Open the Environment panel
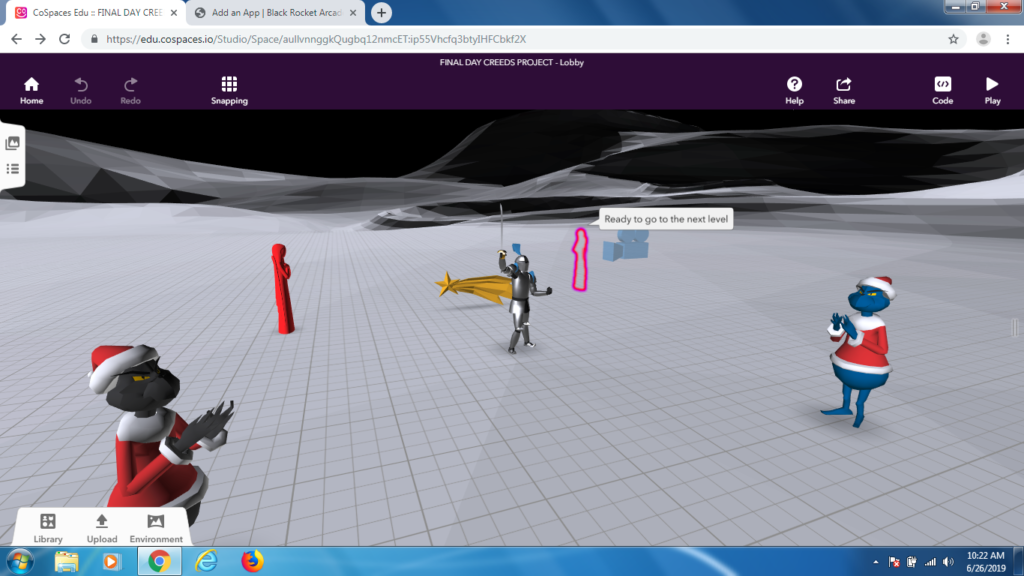Screen dimensions: 1024x576 pyautogui.click(x=155, y=528)
